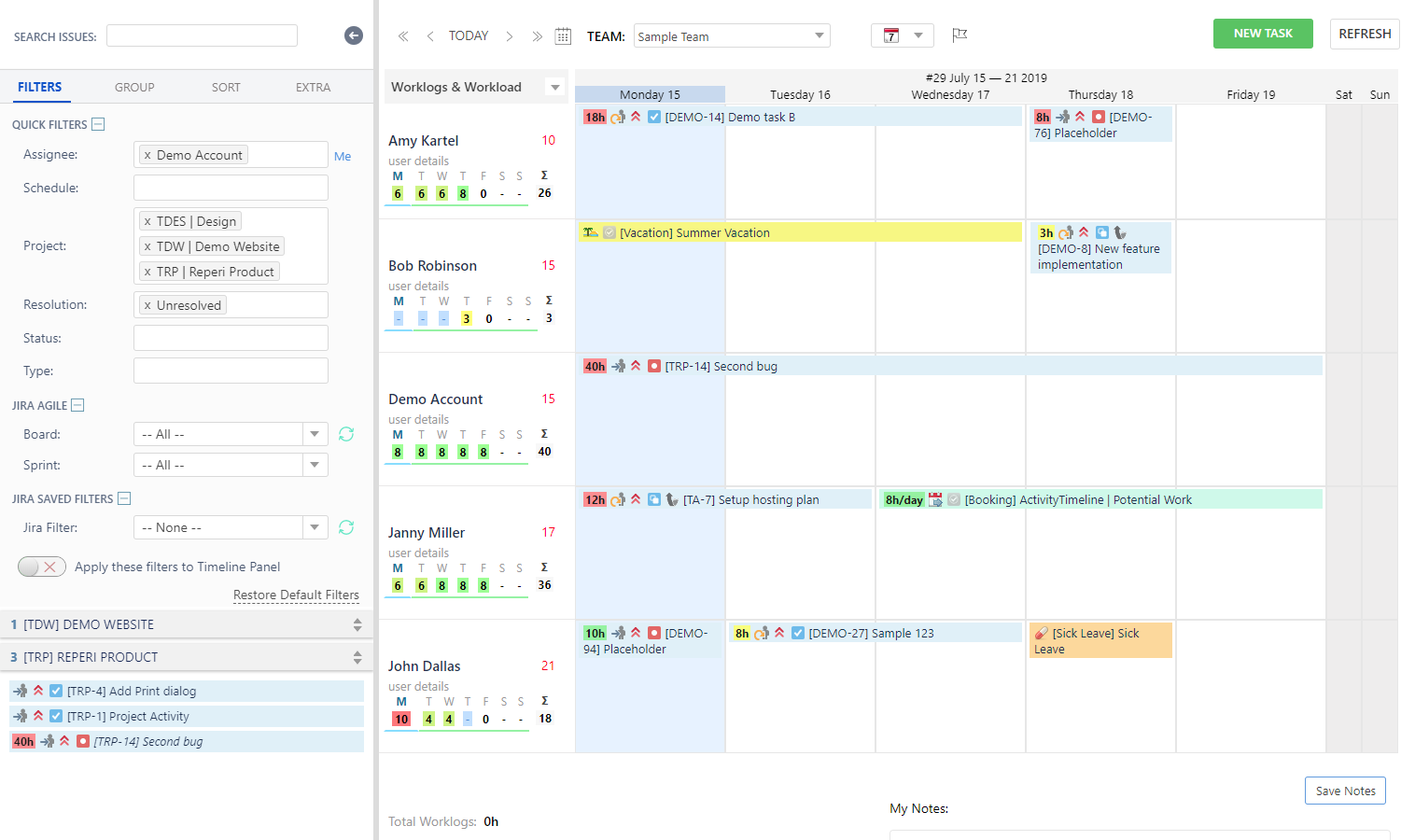Viewport: 1415px width, 840px height.
Task: Collapse the Quick Filters section
Action: [98, 124]
